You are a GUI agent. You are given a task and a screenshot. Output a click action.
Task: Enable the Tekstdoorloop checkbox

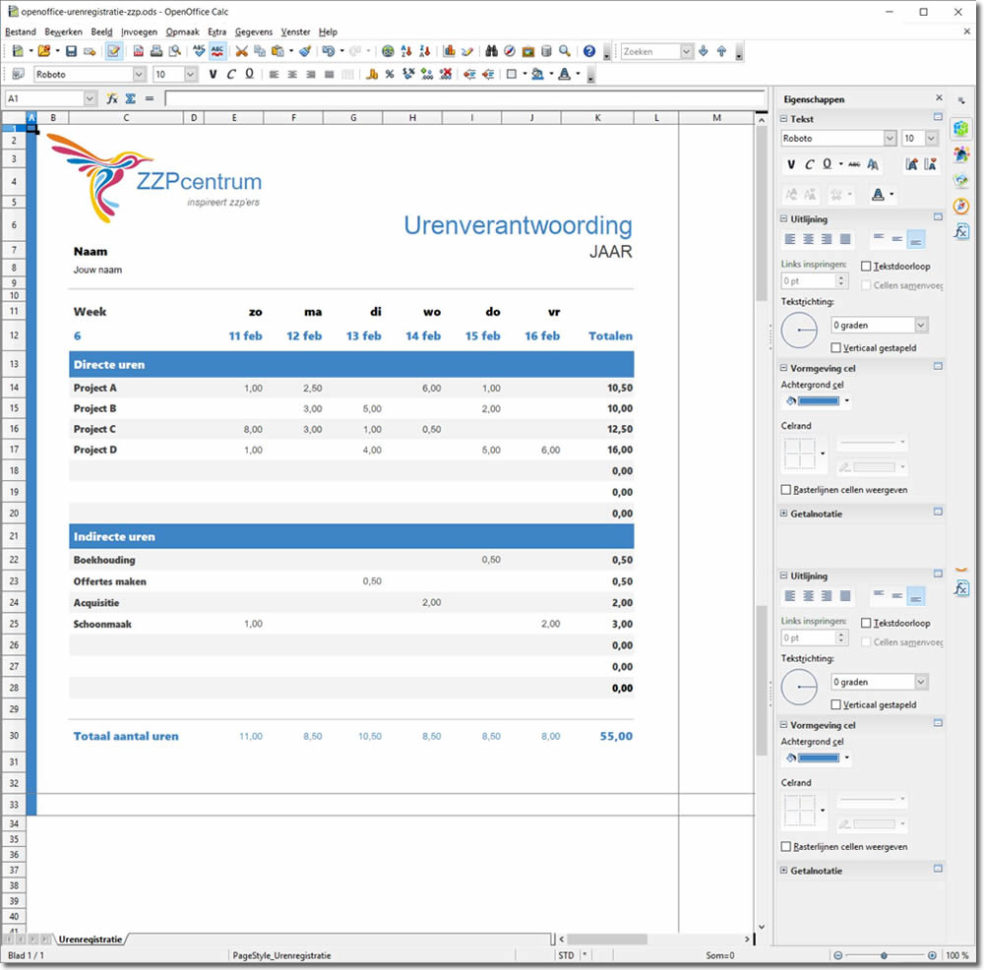click(x=866, y=266)
